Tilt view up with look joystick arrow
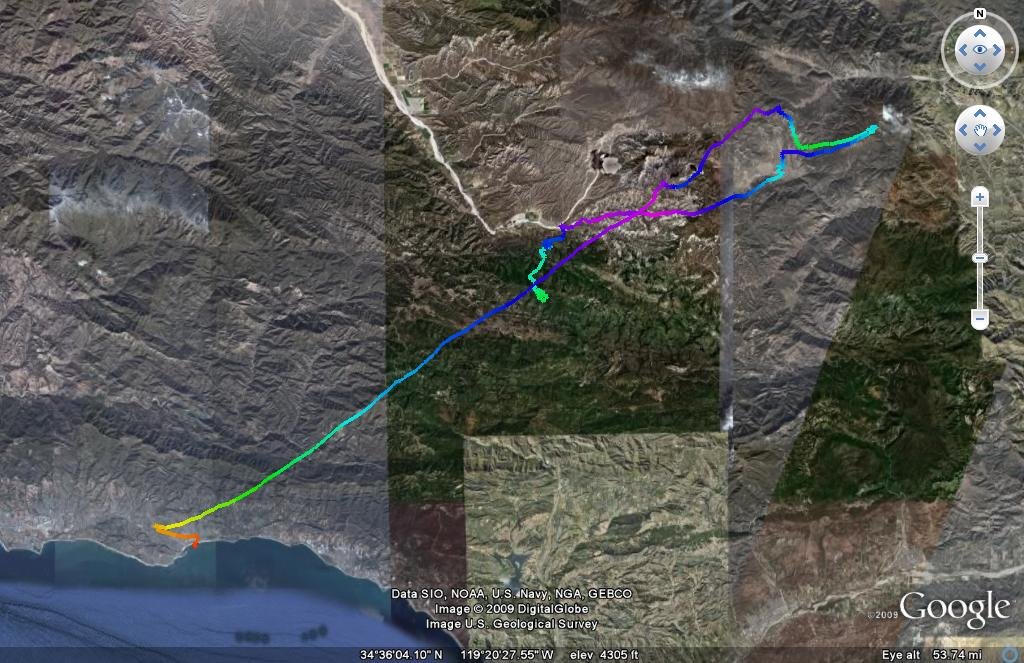 click(x=980, y=33)
